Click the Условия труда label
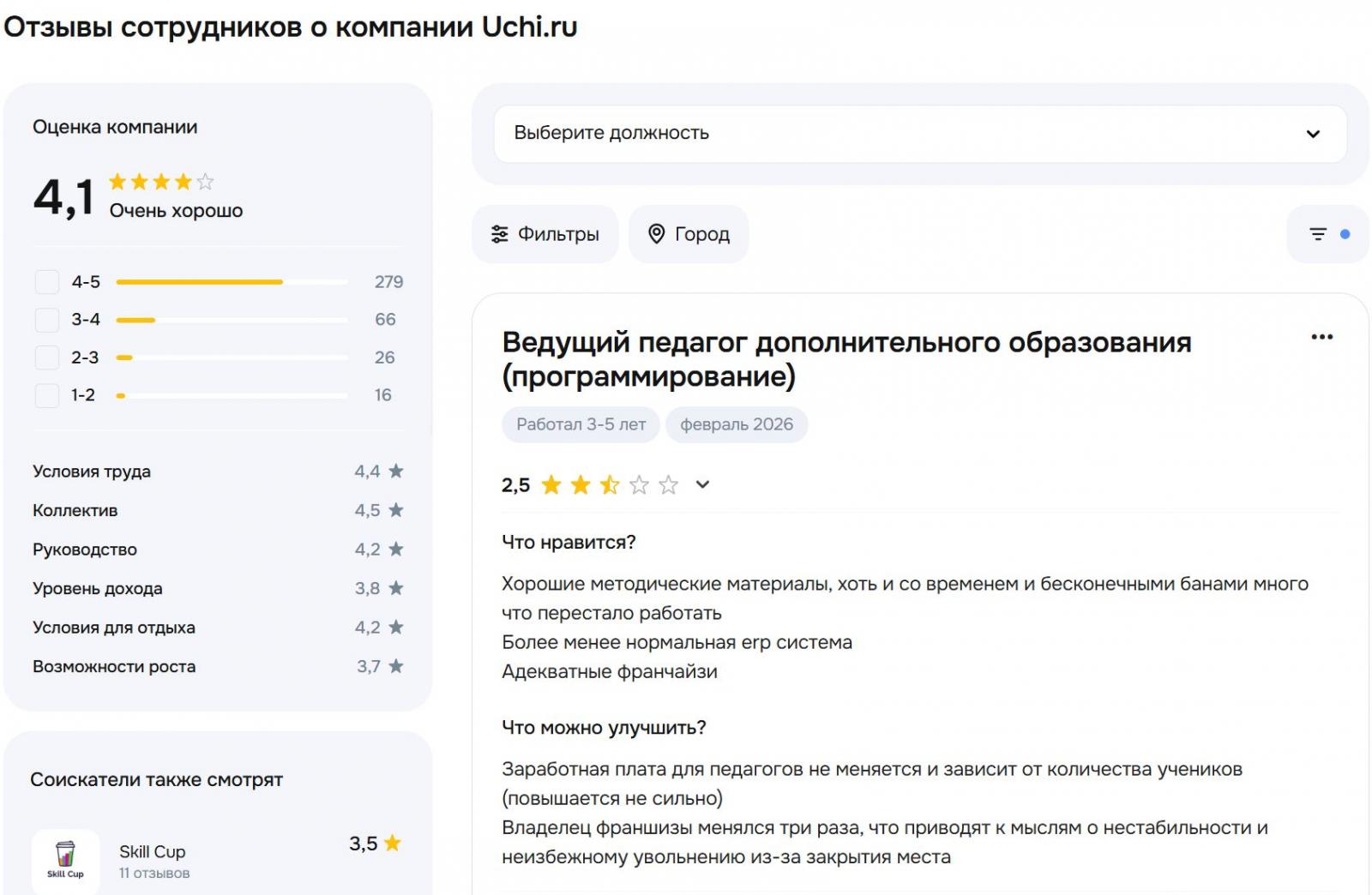Image resolution: width=1372 pixels, height=895 pixels. point(92,472)
